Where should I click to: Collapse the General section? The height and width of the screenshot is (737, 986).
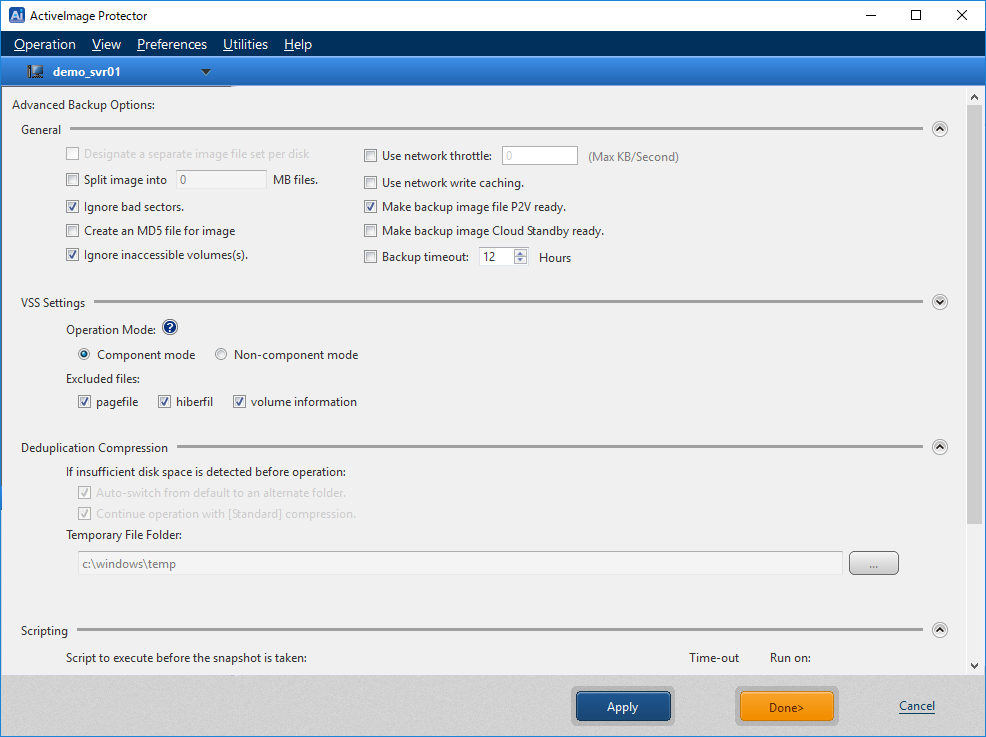pyautogui.click(x=939, y=129)
